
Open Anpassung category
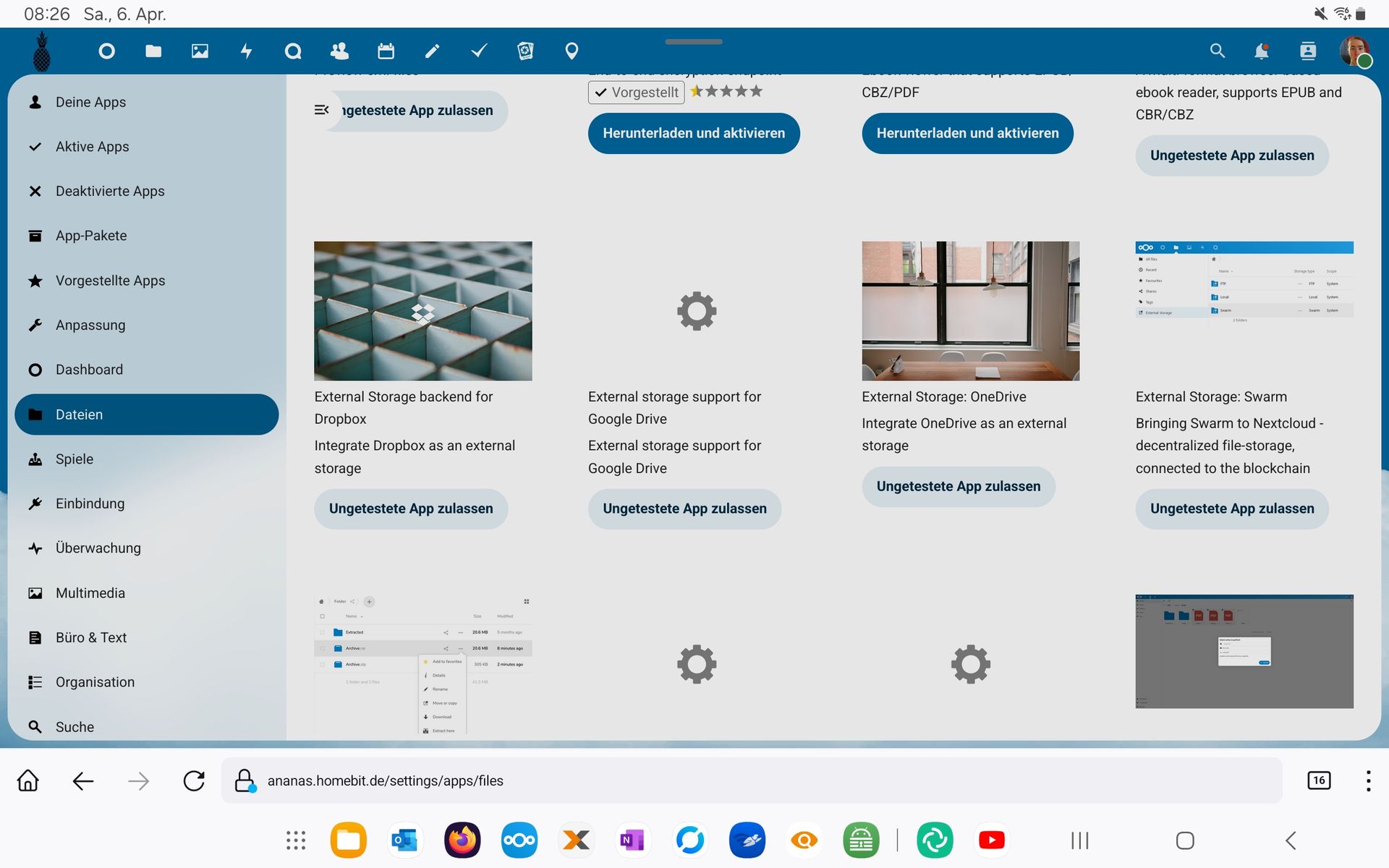point(147,325)
